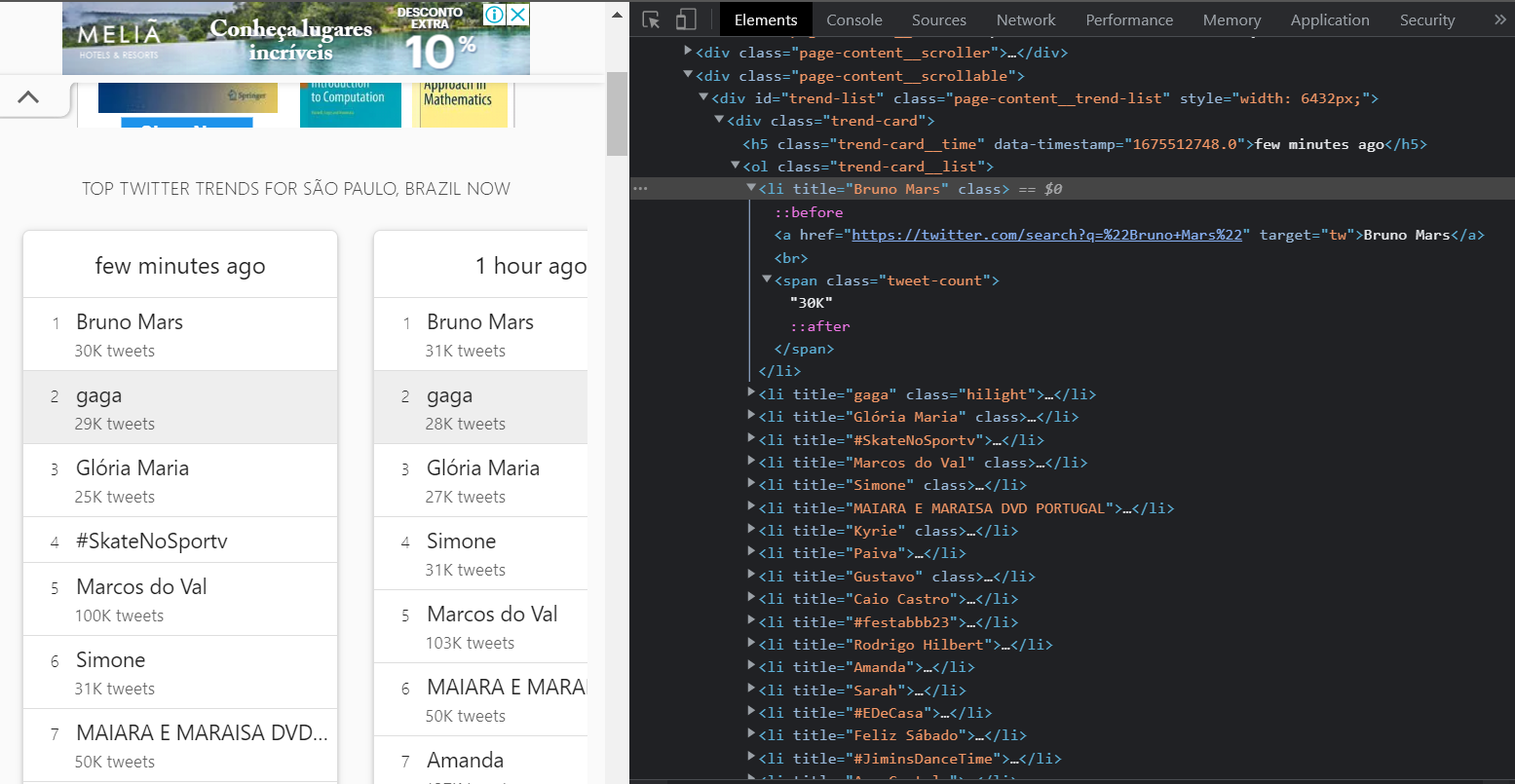Expand the li node titled Caio Castro

751,598
